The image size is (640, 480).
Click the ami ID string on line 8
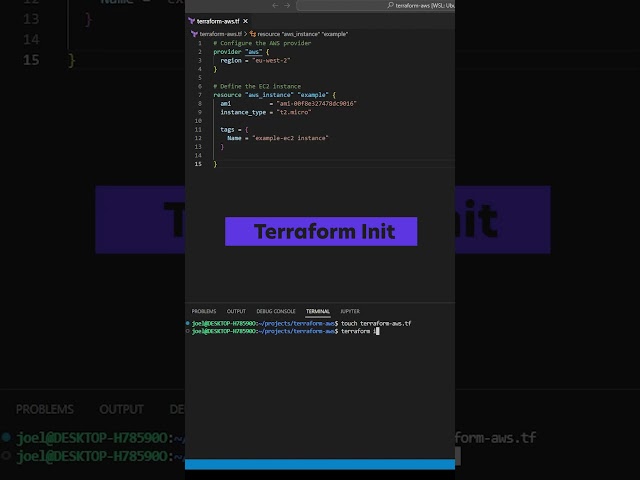(x=316, y=104)
